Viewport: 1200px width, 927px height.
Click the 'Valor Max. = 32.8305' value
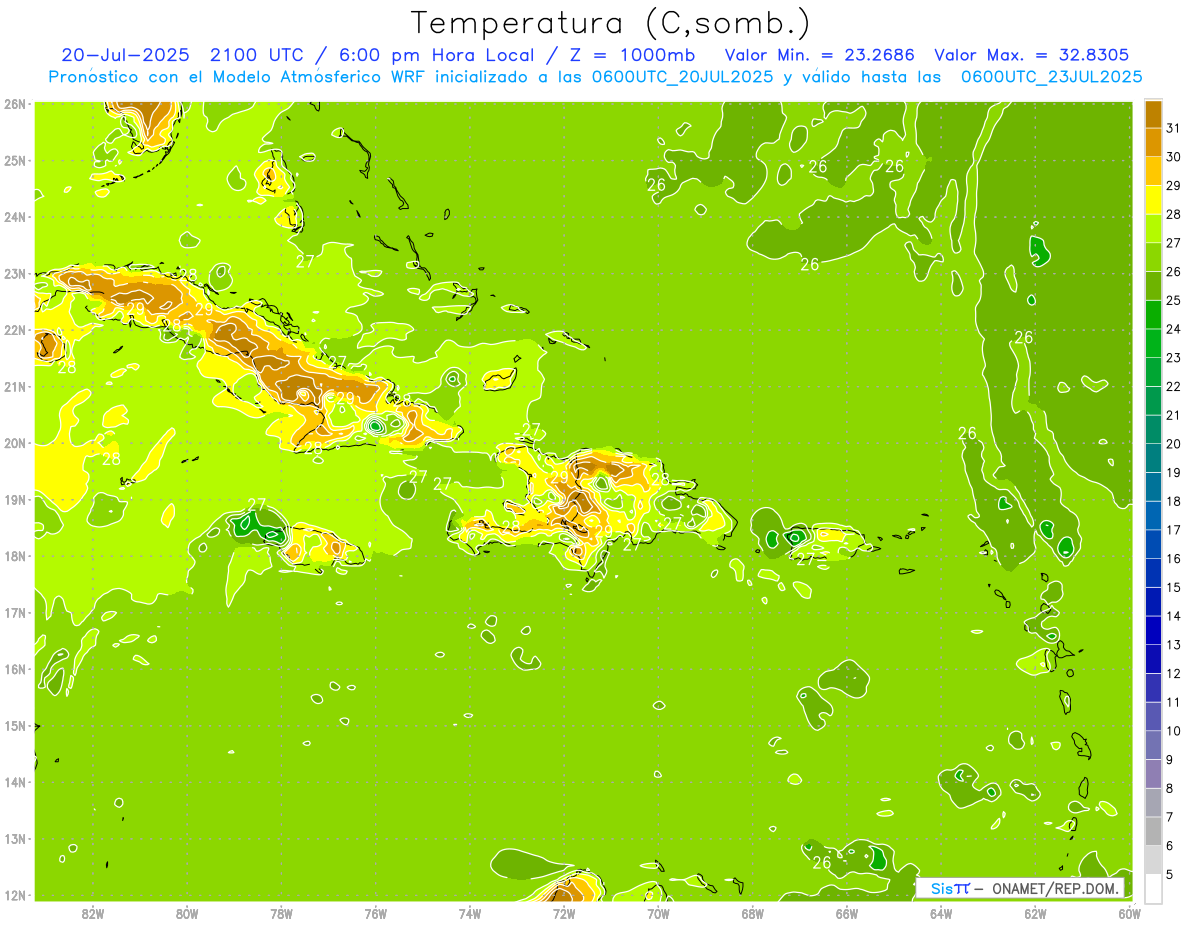(1032, 55)
